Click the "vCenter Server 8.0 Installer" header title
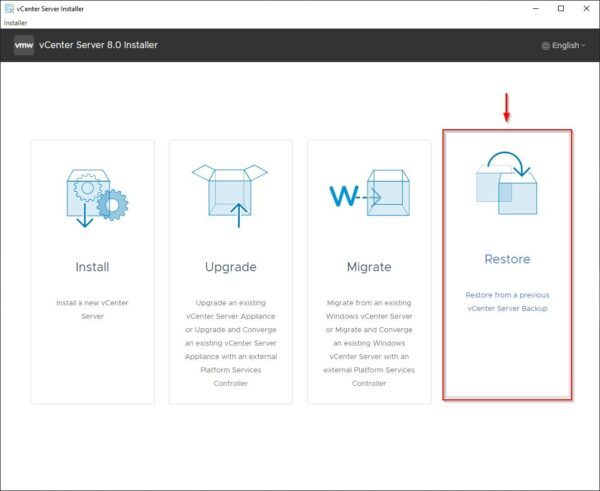 [99, 45]
